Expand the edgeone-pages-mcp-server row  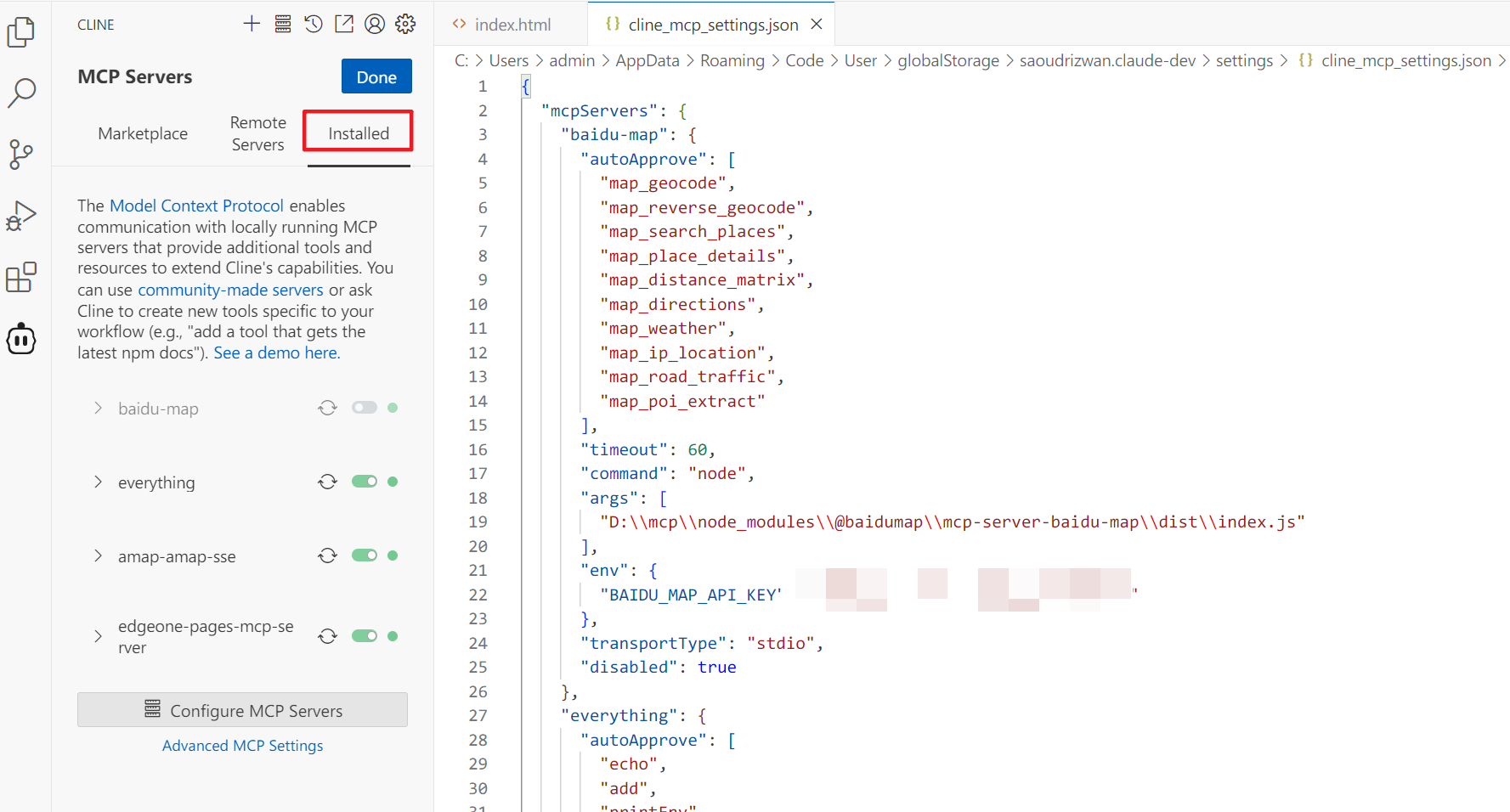[98, 636]
